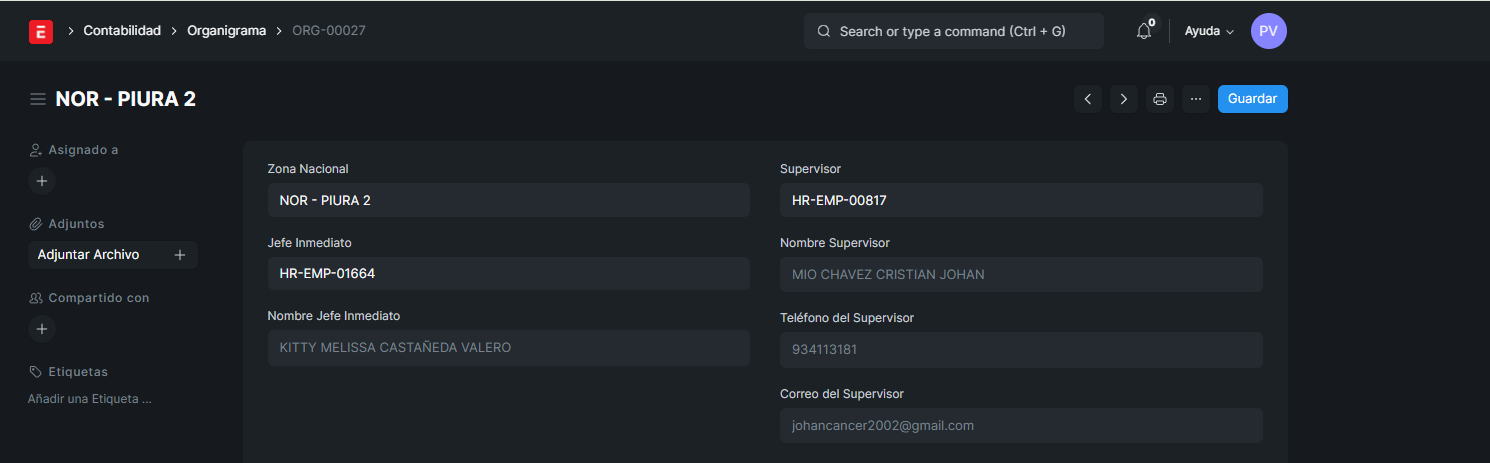Open the notifications bell
This screenshot has width=1490, height=463.
(1144, 31)
